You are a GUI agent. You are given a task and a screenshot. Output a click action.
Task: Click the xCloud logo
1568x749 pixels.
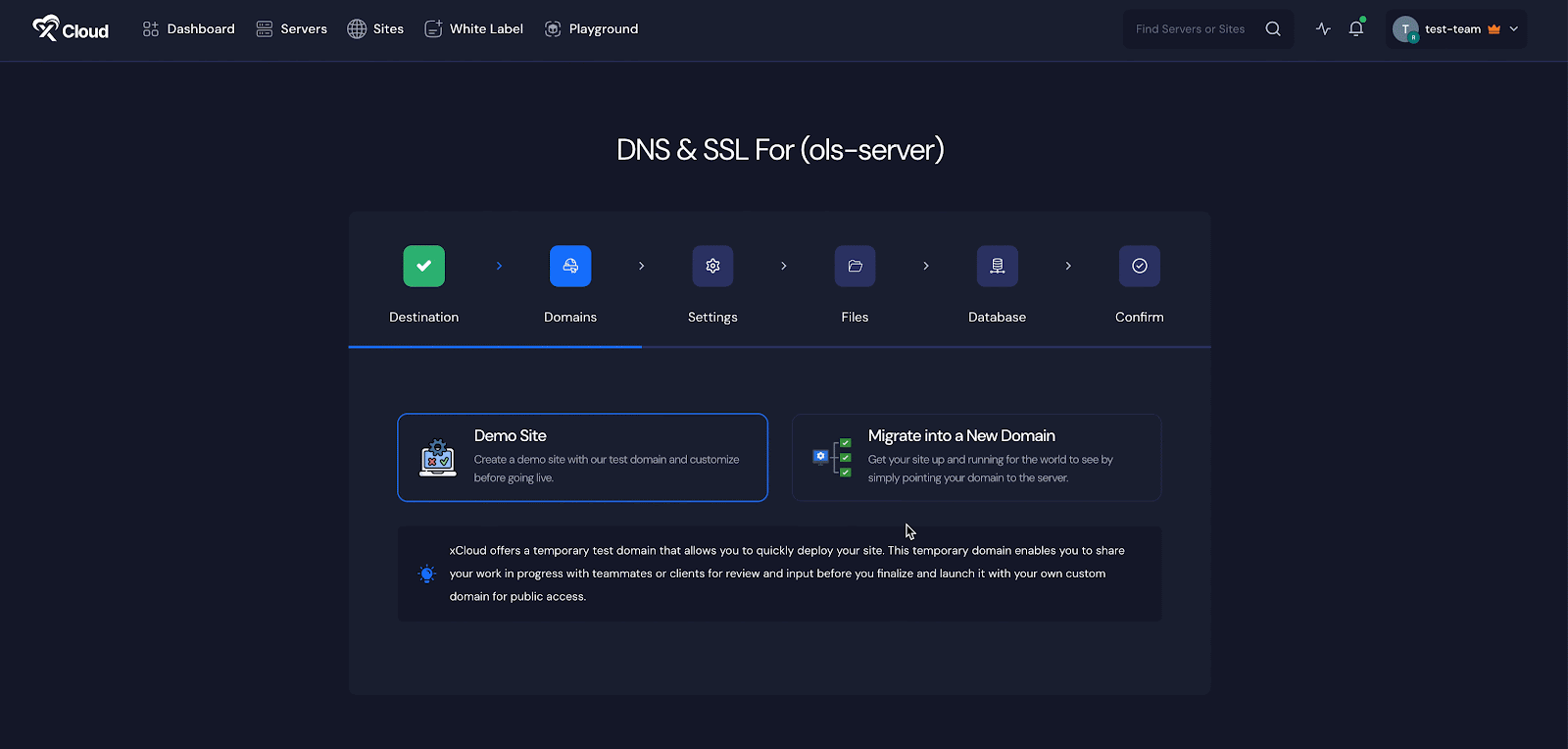click(71, 29)
